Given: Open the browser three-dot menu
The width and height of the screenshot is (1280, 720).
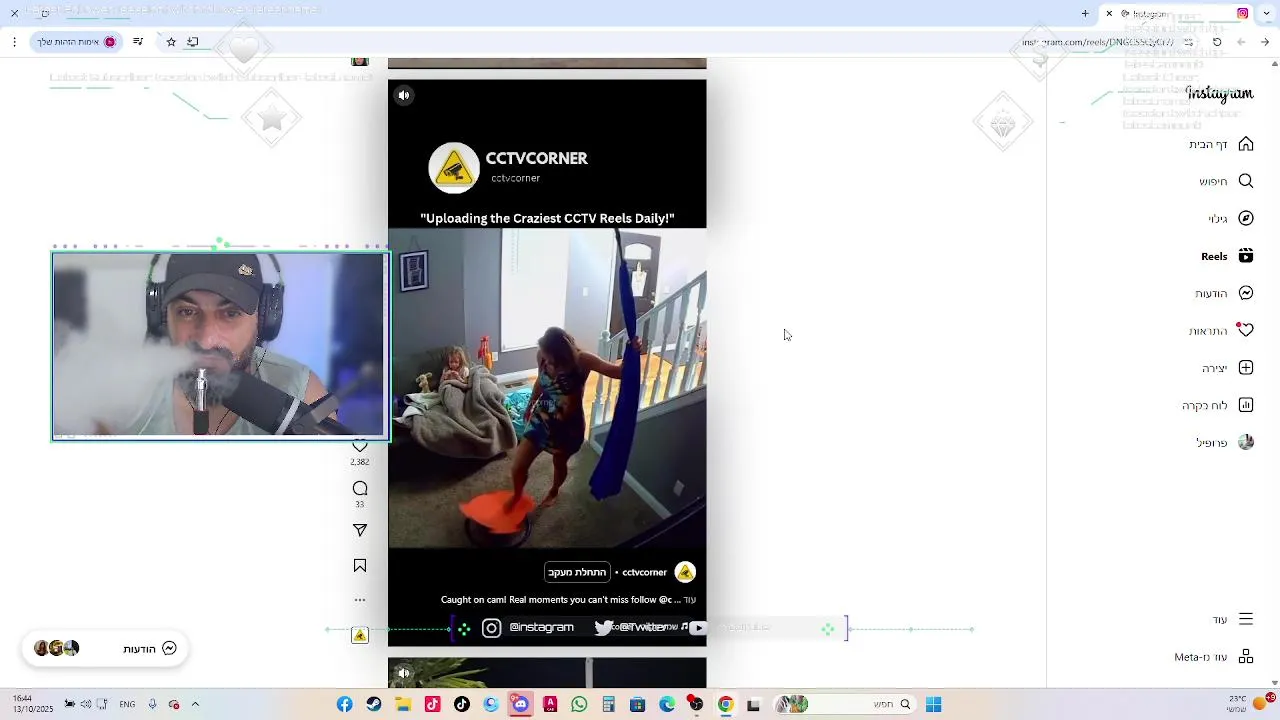Looking at the screenshot, I should (x=14, y=42).
